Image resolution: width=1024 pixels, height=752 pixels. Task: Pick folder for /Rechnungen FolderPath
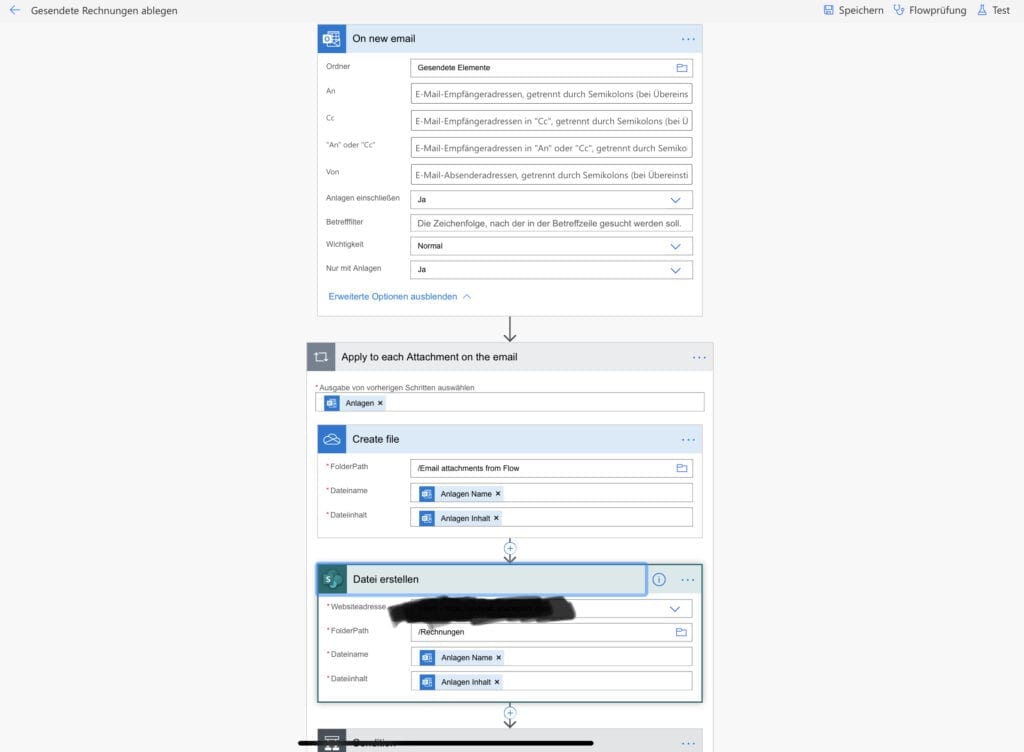point(682,632)
